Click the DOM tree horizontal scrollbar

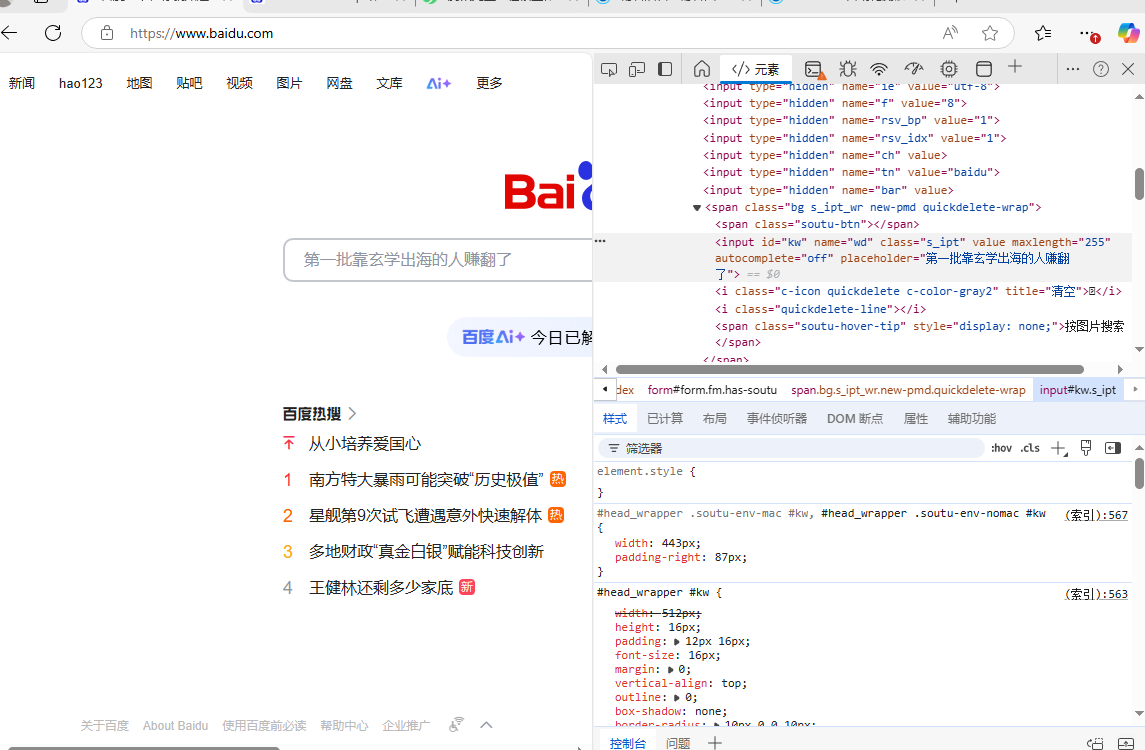(849, 370)
